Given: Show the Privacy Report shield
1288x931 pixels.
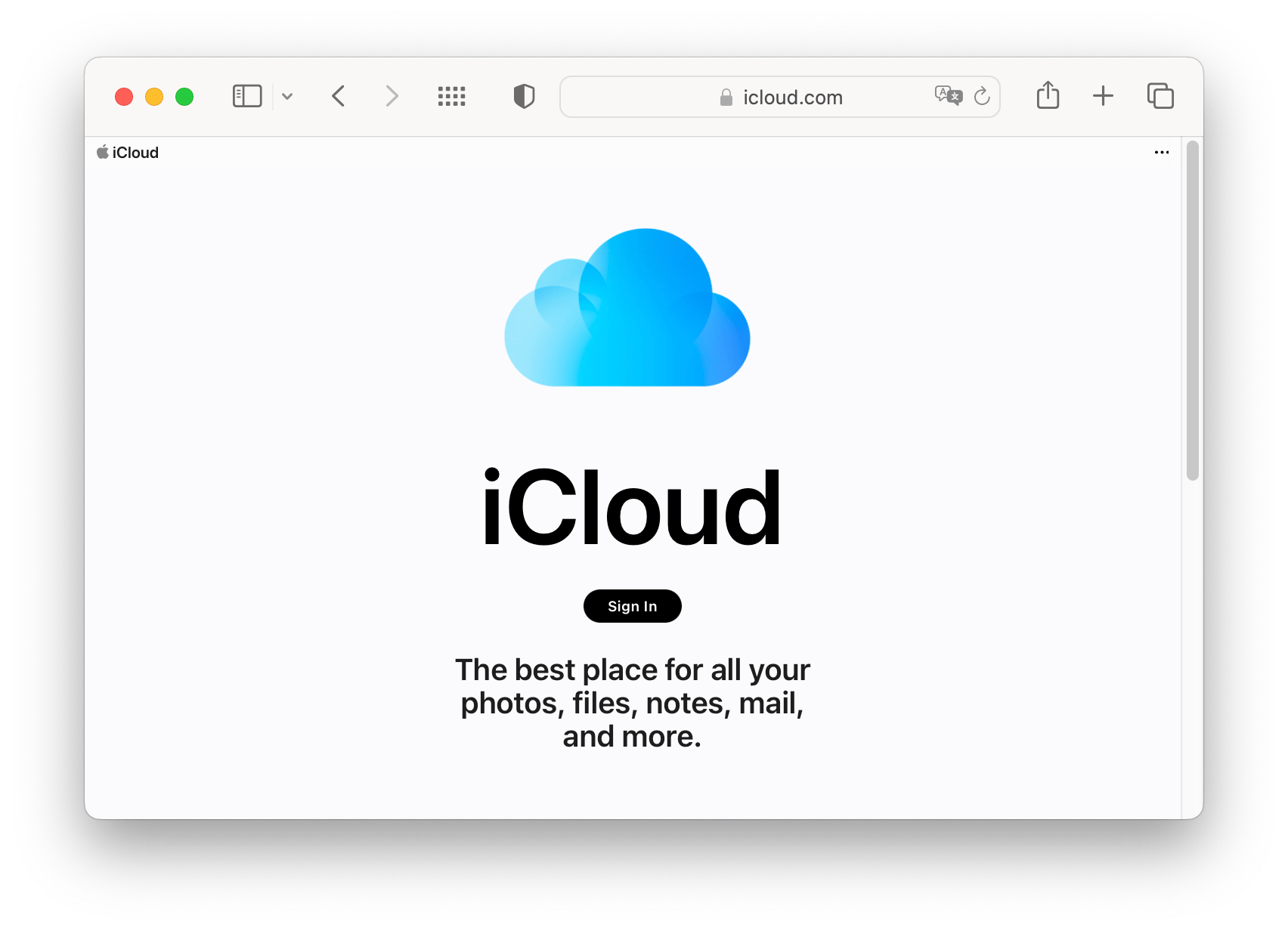Looking at the screenshot, I should pyautogui.click(x=524, y=97).
